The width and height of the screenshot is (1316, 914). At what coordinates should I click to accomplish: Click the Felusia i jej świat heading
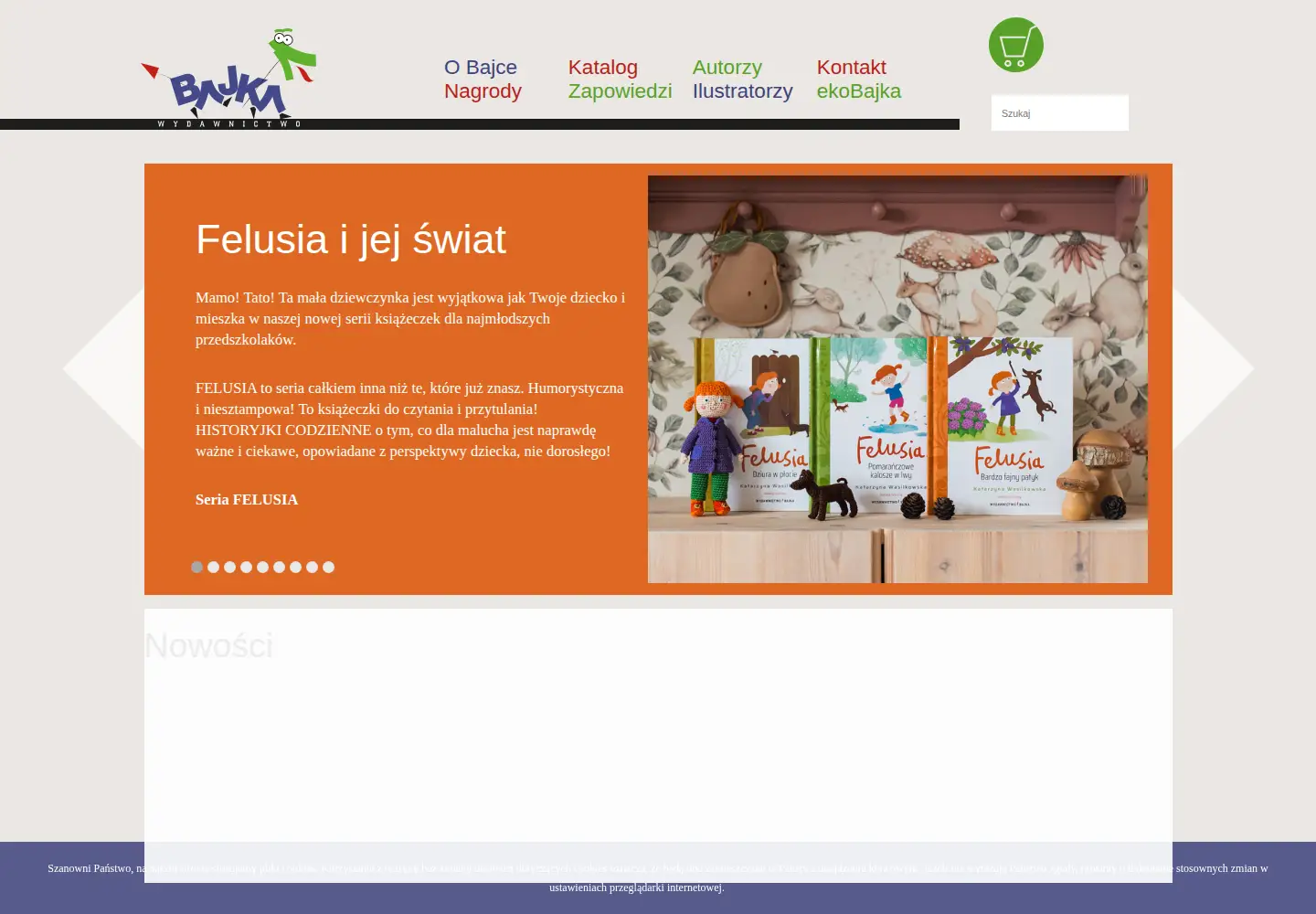point(351,239)
